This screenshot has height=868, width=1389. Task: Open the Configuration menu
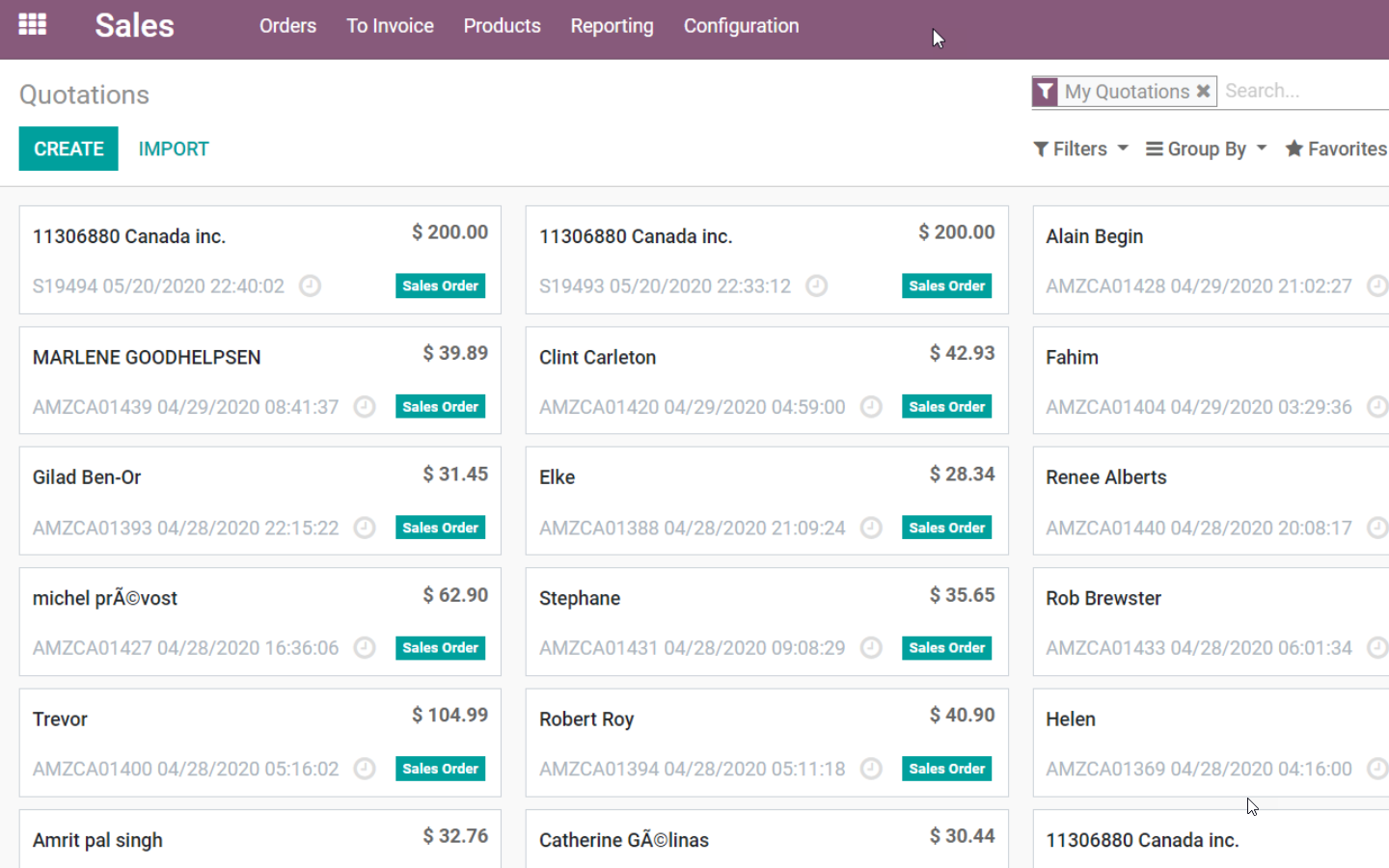(741, 26)
